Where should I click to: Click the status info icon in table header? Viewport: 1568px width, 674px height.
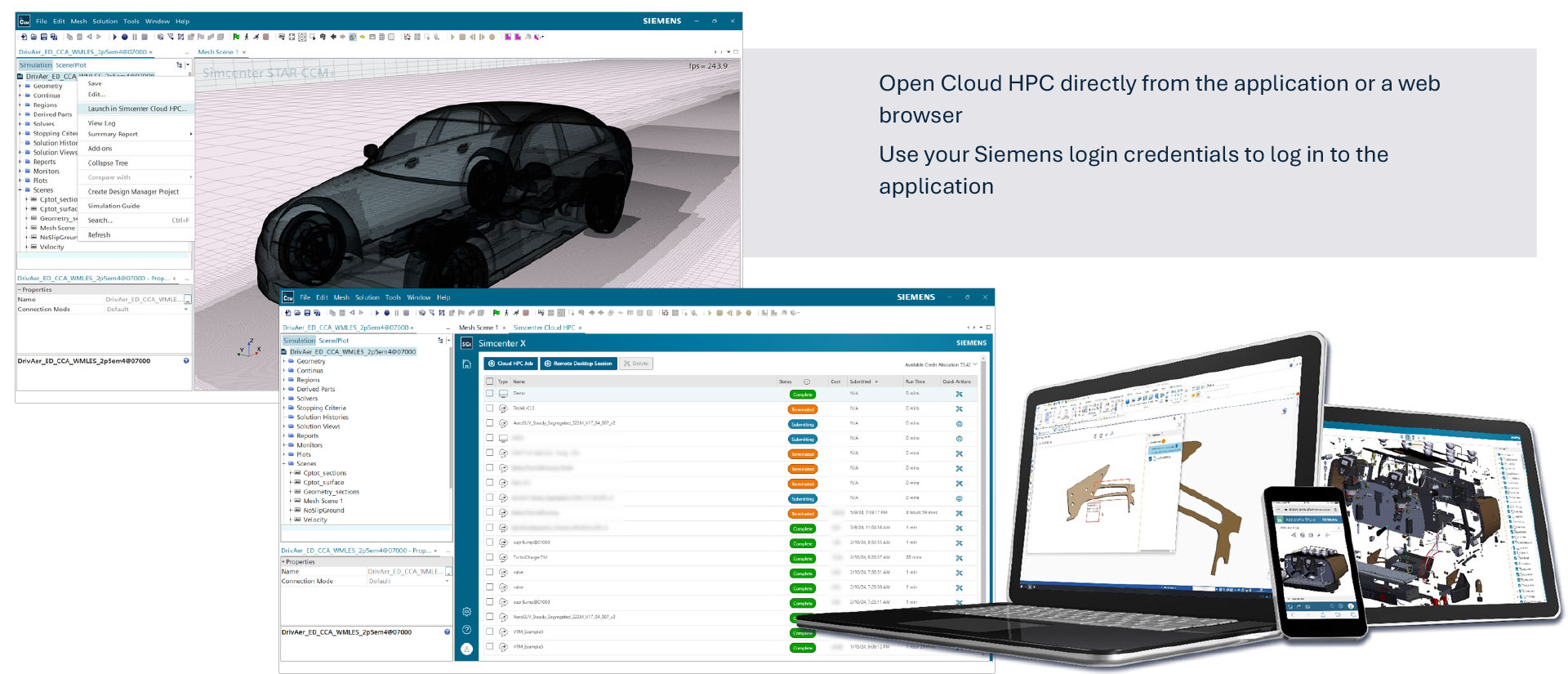(807, 382)
